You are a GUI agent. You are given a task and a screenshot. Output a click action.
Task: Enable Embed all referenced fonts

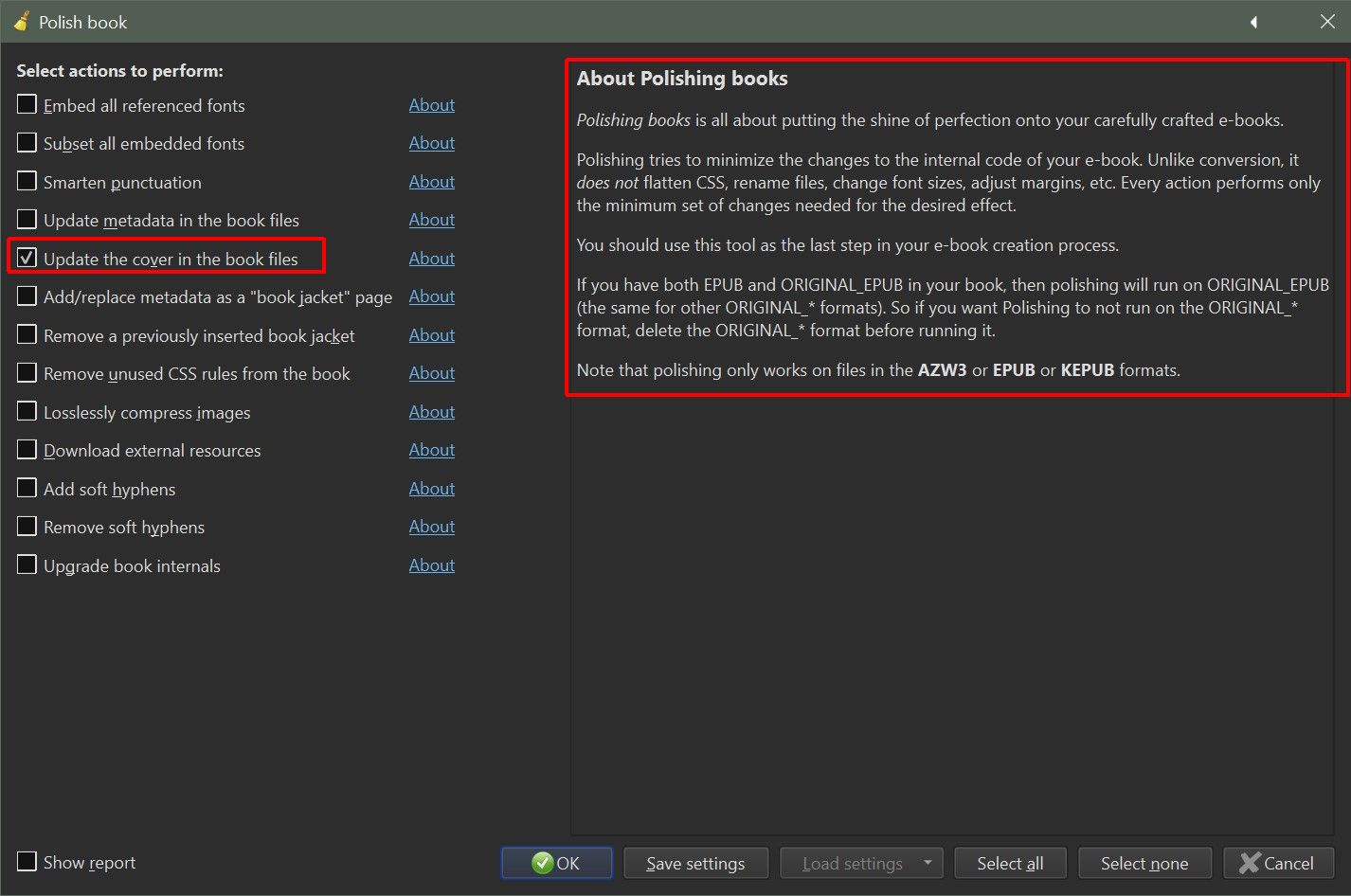tap(27, 105)
